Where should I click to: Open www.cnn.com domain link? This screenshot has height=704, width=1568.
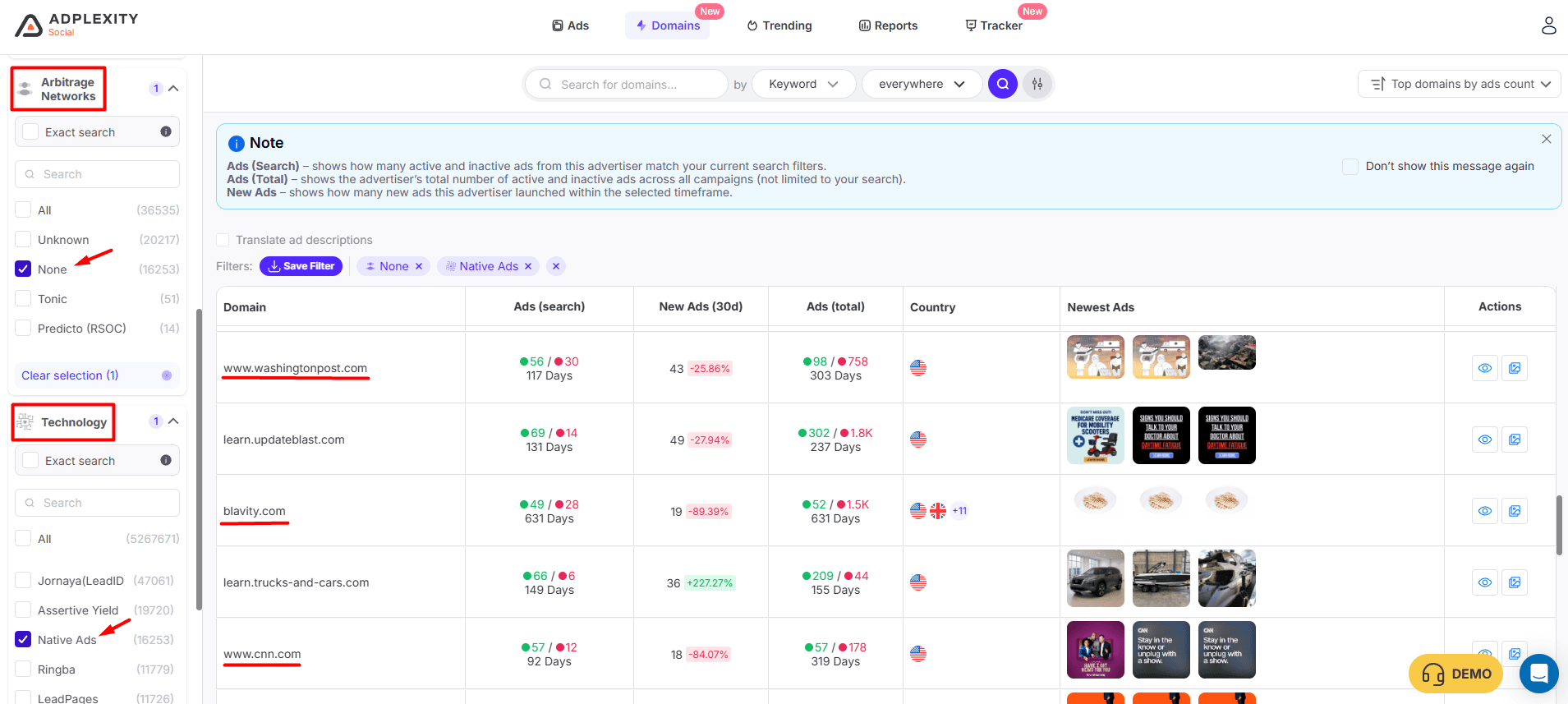tap(262, 654)
